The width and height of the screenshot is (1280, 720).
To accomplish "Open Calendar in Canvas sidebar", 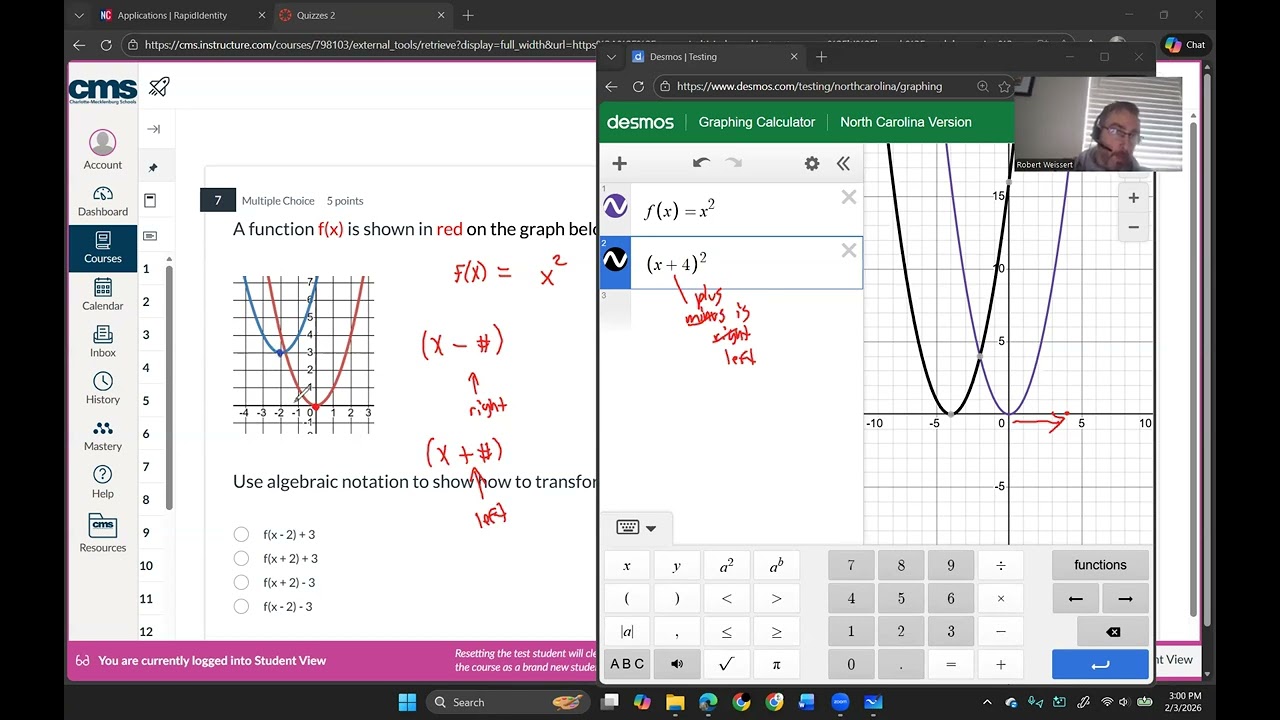I will coord(103,295).
